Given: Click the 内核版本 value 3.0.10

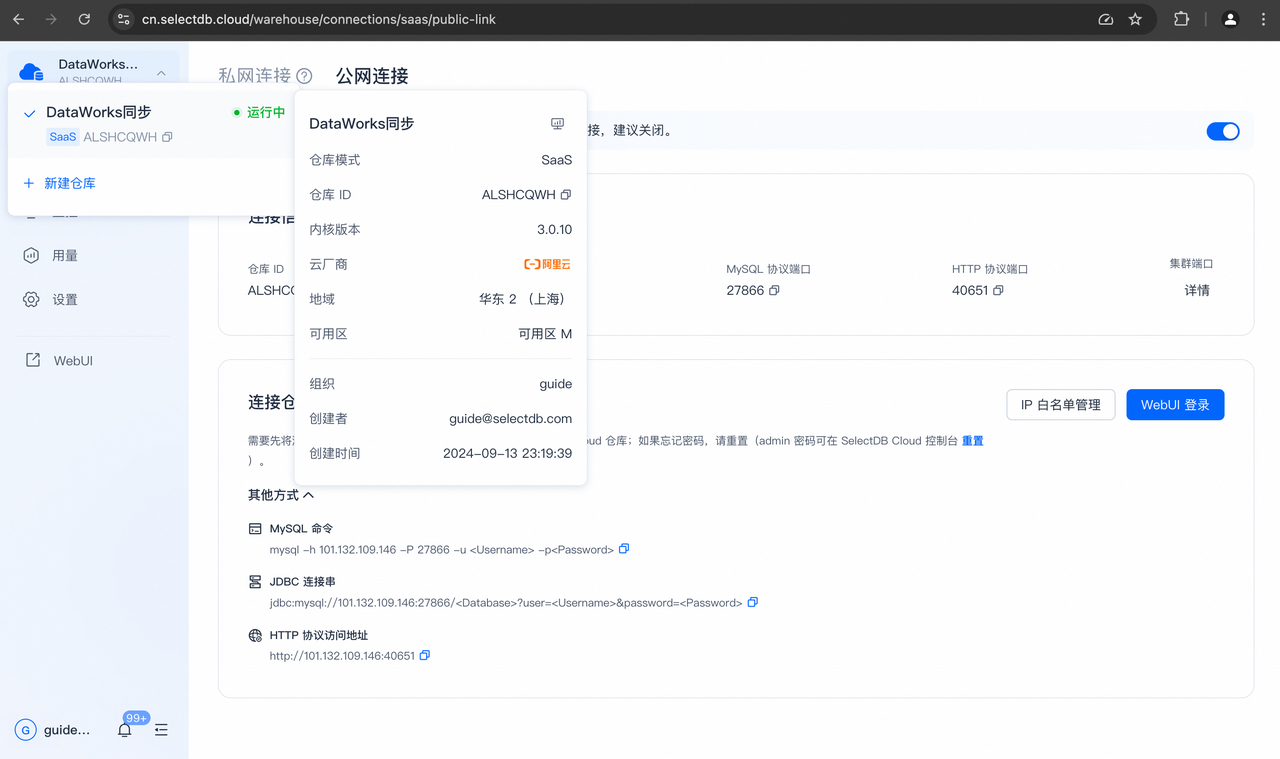Looking at the screenshot, I should click(x=554, y=230).
